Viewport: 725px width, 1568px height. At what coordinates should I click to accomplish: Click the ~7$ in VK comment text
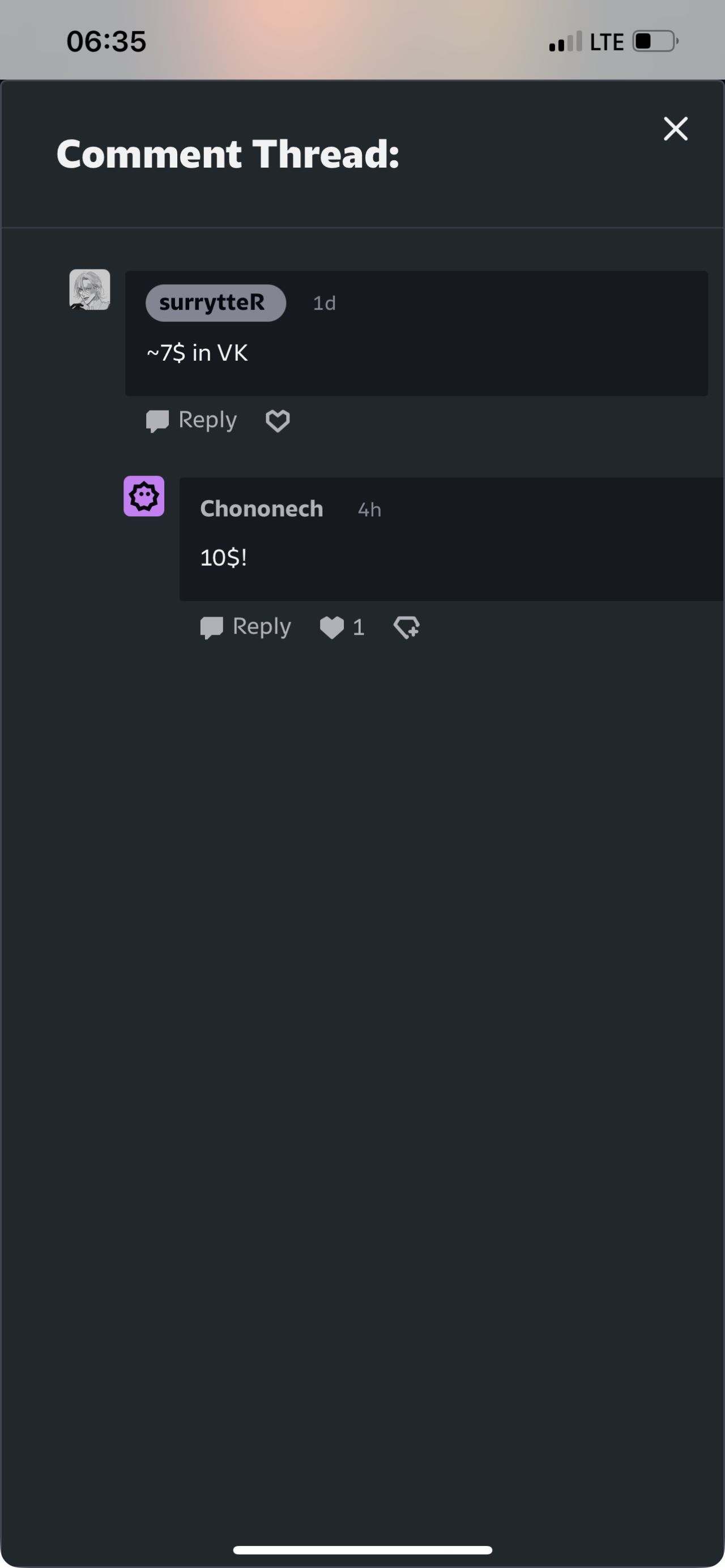(x=197, y=353)
